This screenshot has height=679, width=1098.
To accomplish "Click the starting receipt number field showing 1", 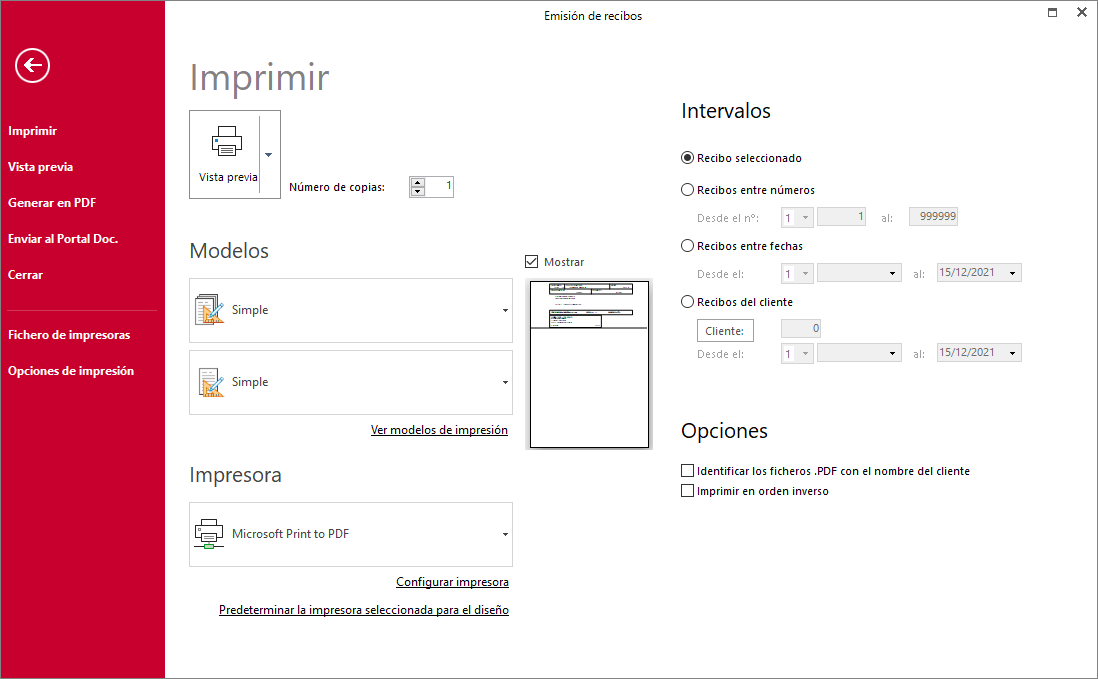I will [842, 217].
